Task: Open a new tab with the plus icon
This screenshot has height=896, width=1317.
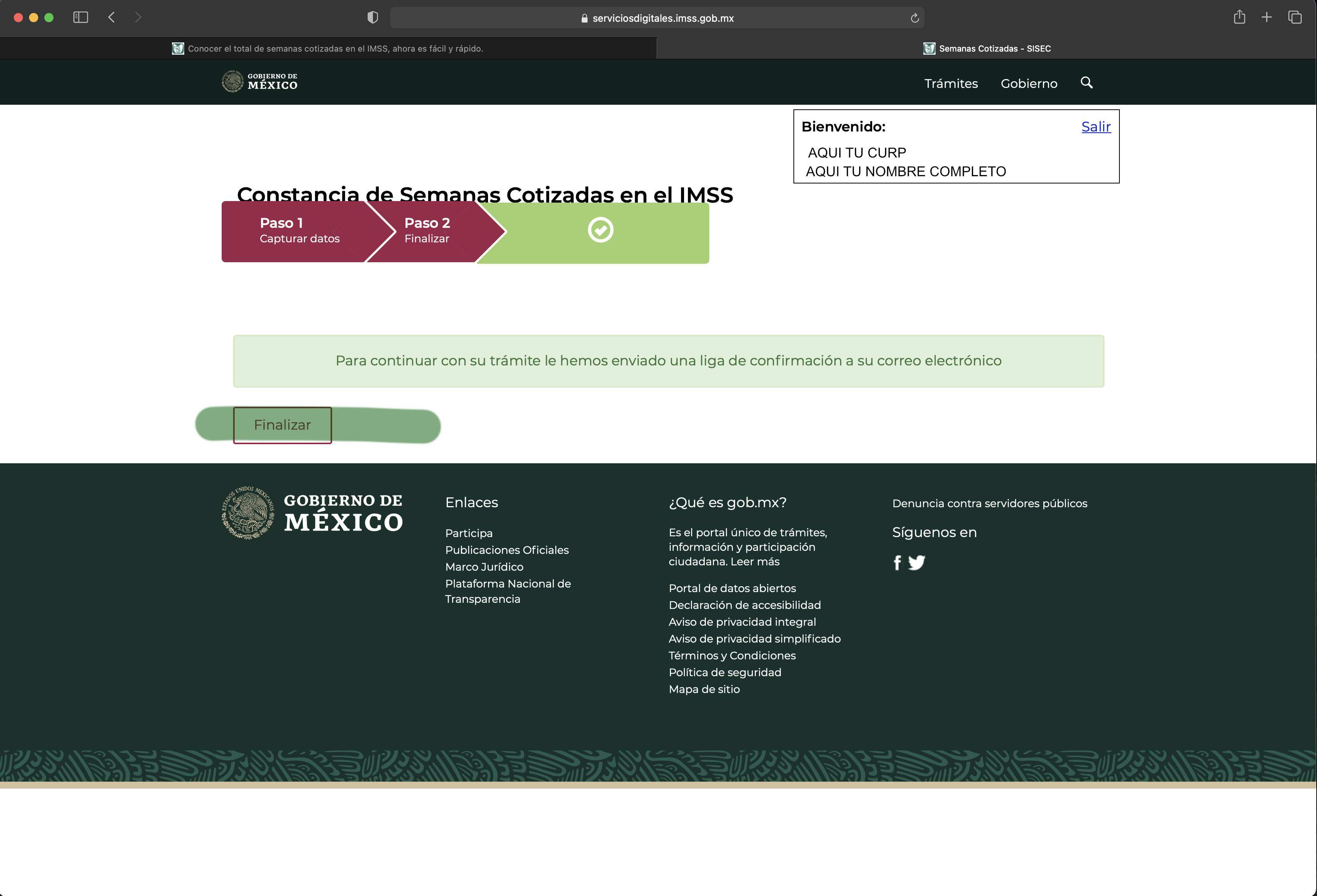Action: [x=1267, y=18]
